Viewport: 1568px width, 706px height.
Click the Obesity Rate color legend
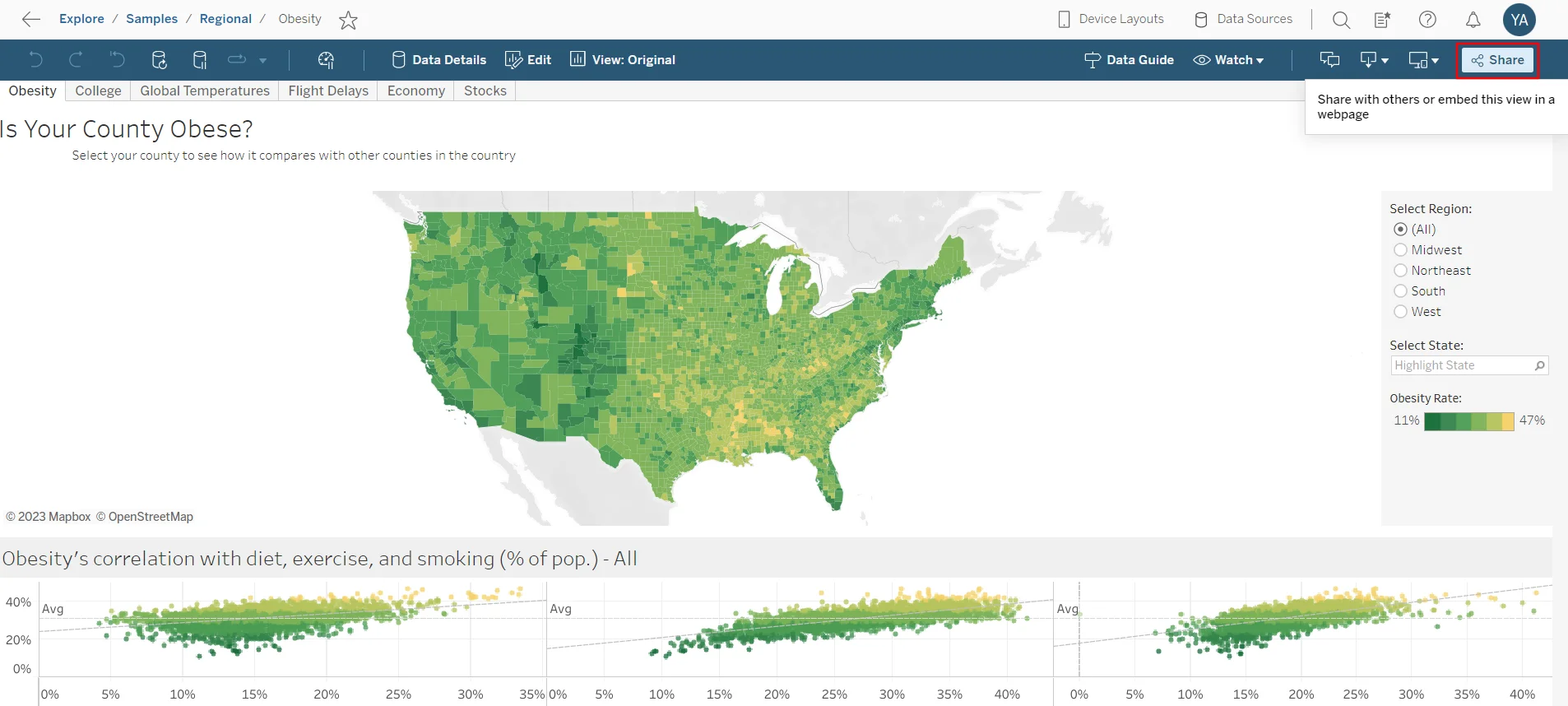pos(1468,421)
